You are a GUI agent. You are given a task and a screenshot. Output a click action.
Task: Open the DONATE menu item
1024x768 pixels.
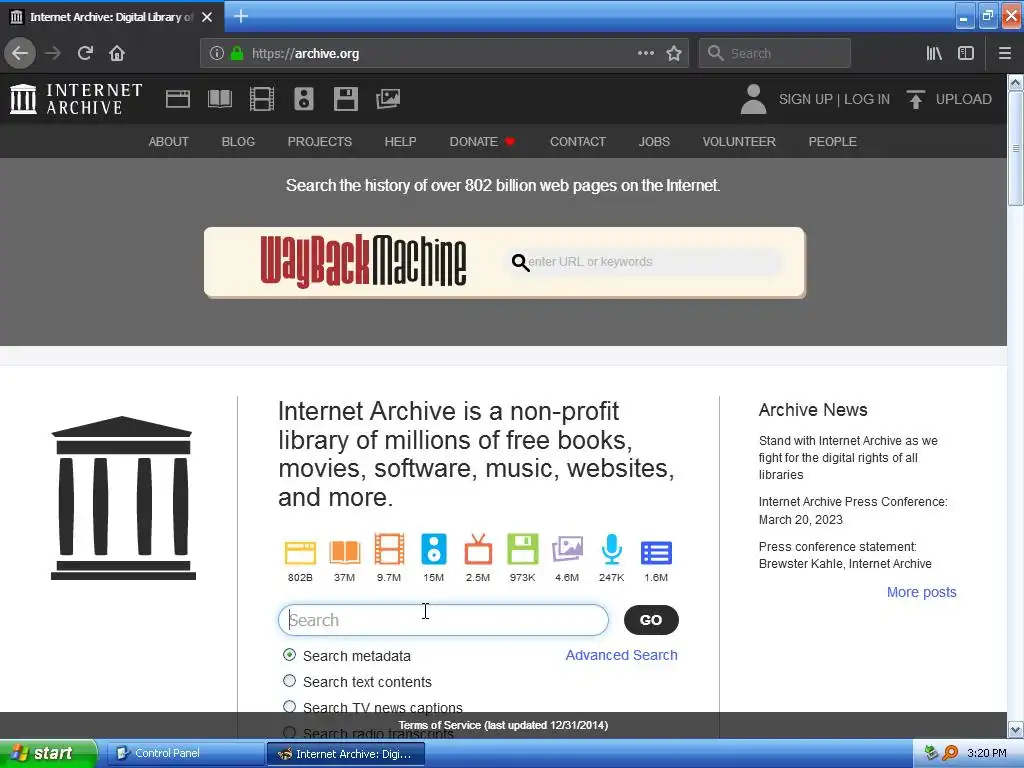(482, 142)
